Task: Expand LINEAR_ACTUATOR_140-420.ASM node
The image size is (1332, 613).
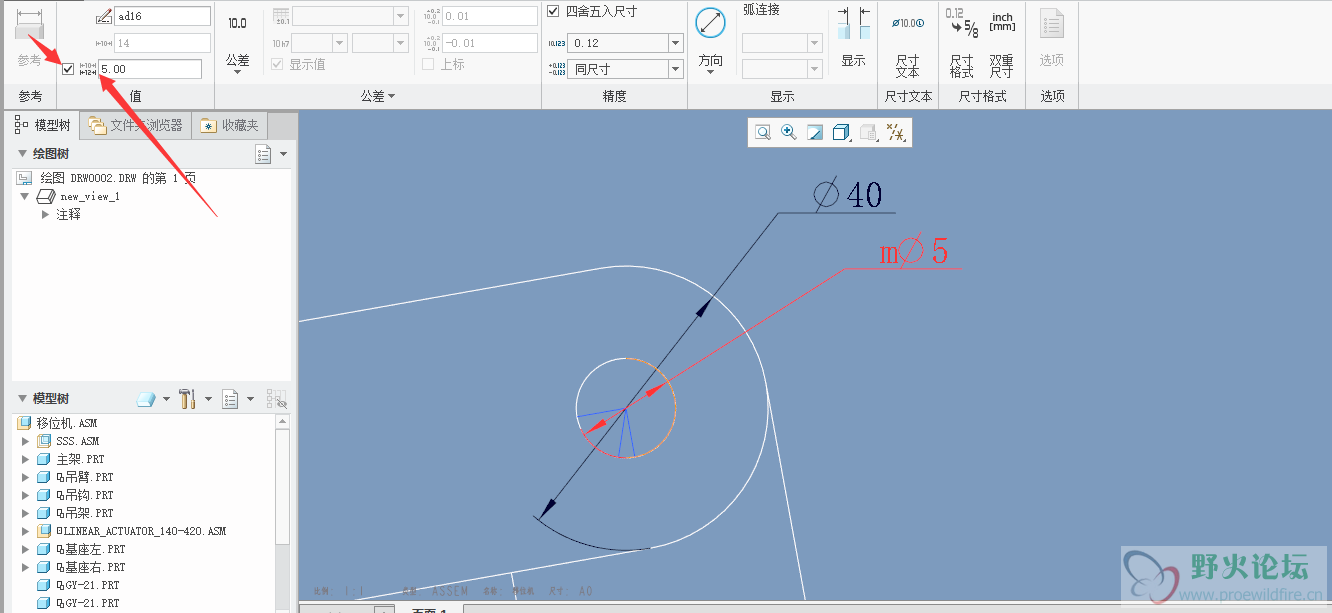Action: point(25,531)
